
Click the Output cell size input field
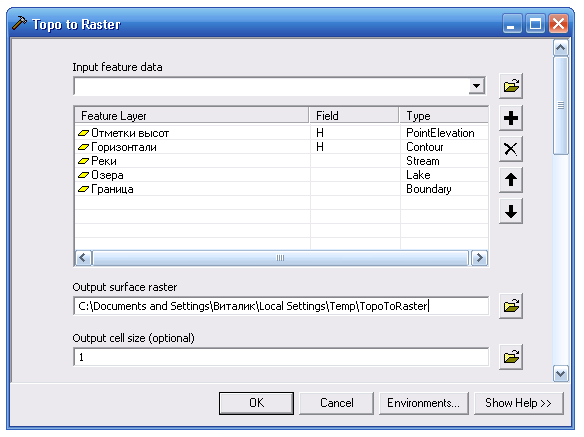click(x=281, y=357)
